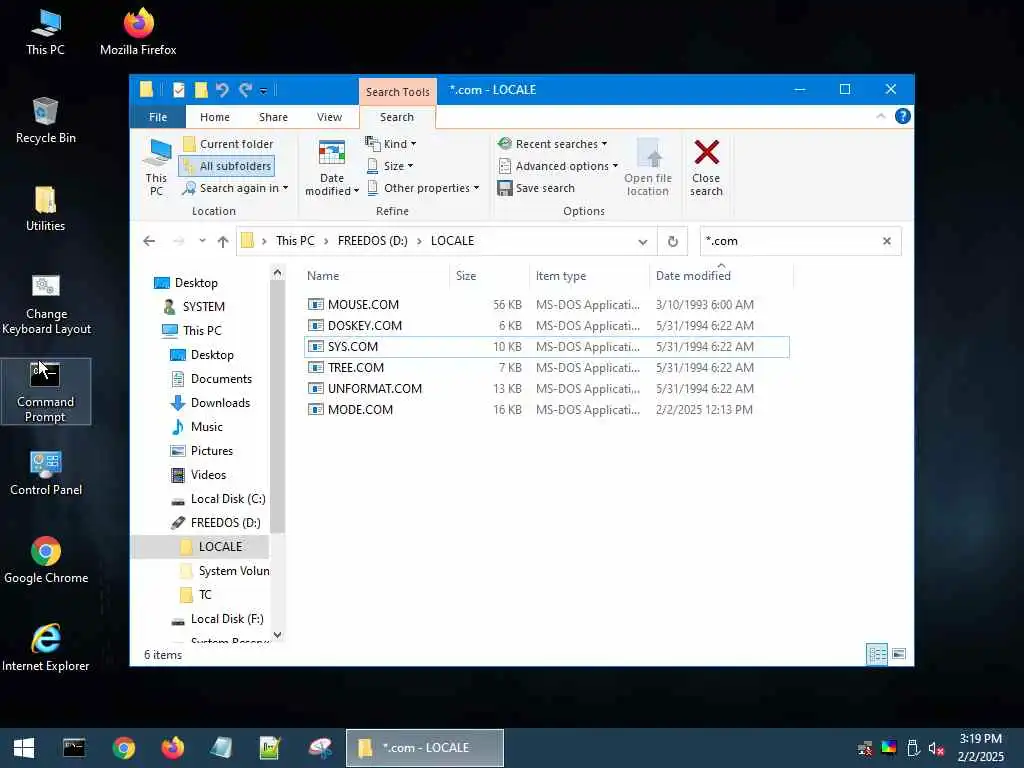1024x768 pixels.
Task: Clear the search box with X
Action: click(887, 241)
